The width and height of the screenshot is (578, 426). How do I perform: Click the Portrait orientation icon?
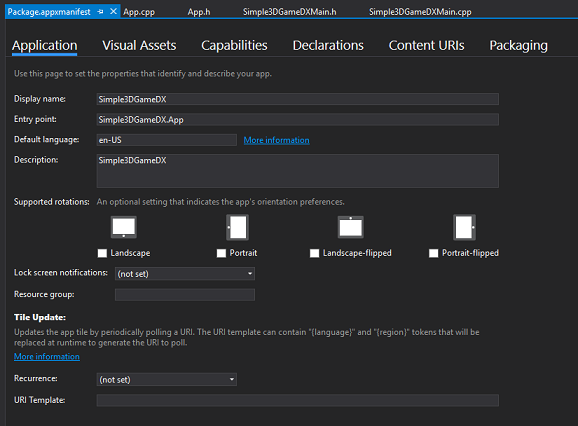tap(237, 227)
